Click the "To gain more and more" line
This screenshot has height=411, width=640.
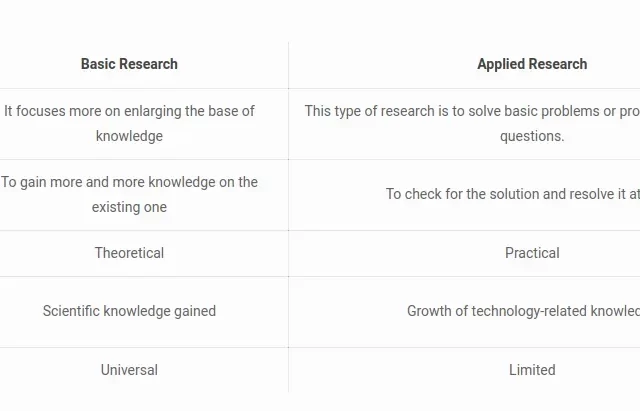129,182
